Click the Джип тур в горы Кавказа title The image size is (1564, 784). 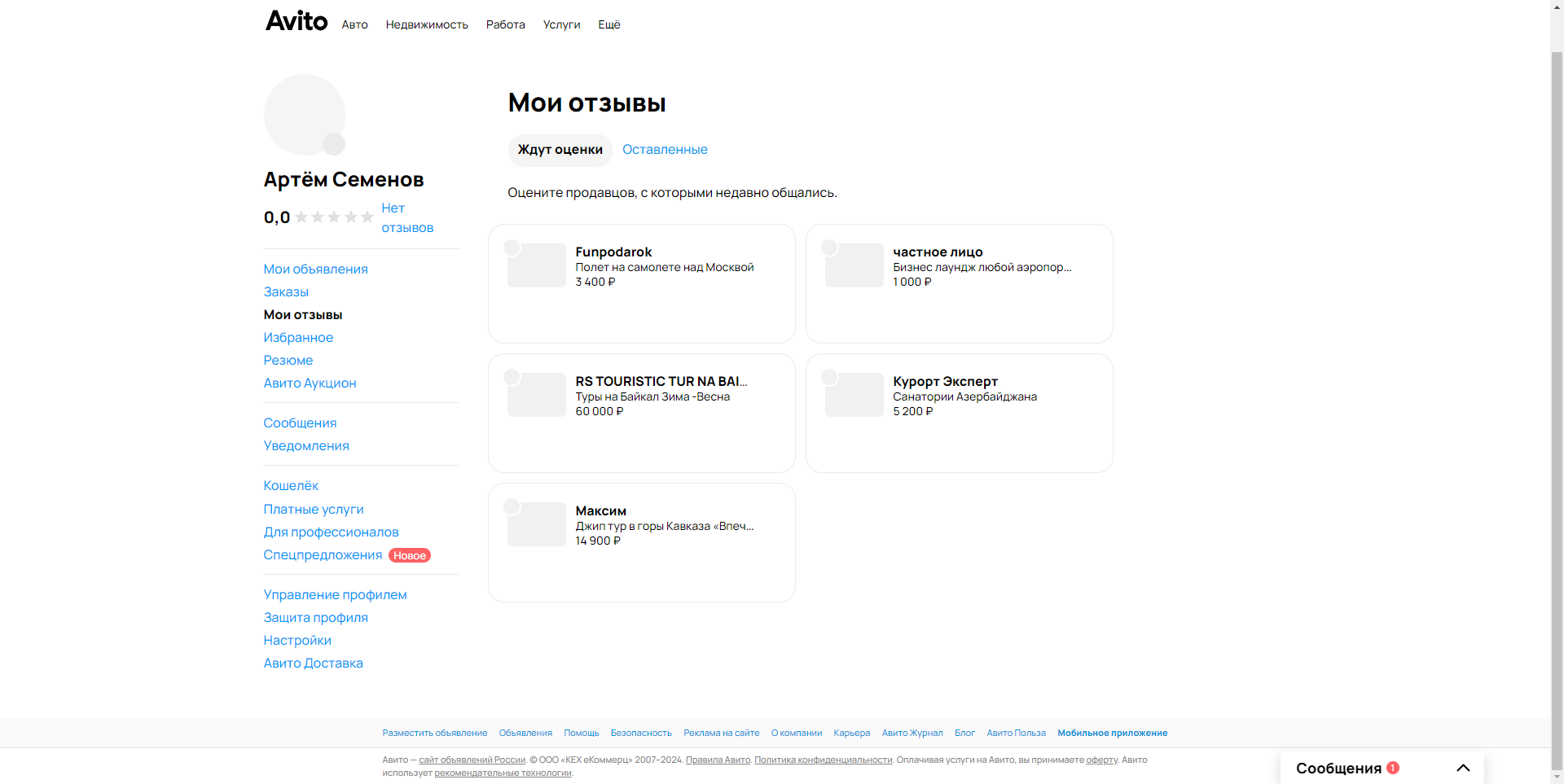click(665, 526)
